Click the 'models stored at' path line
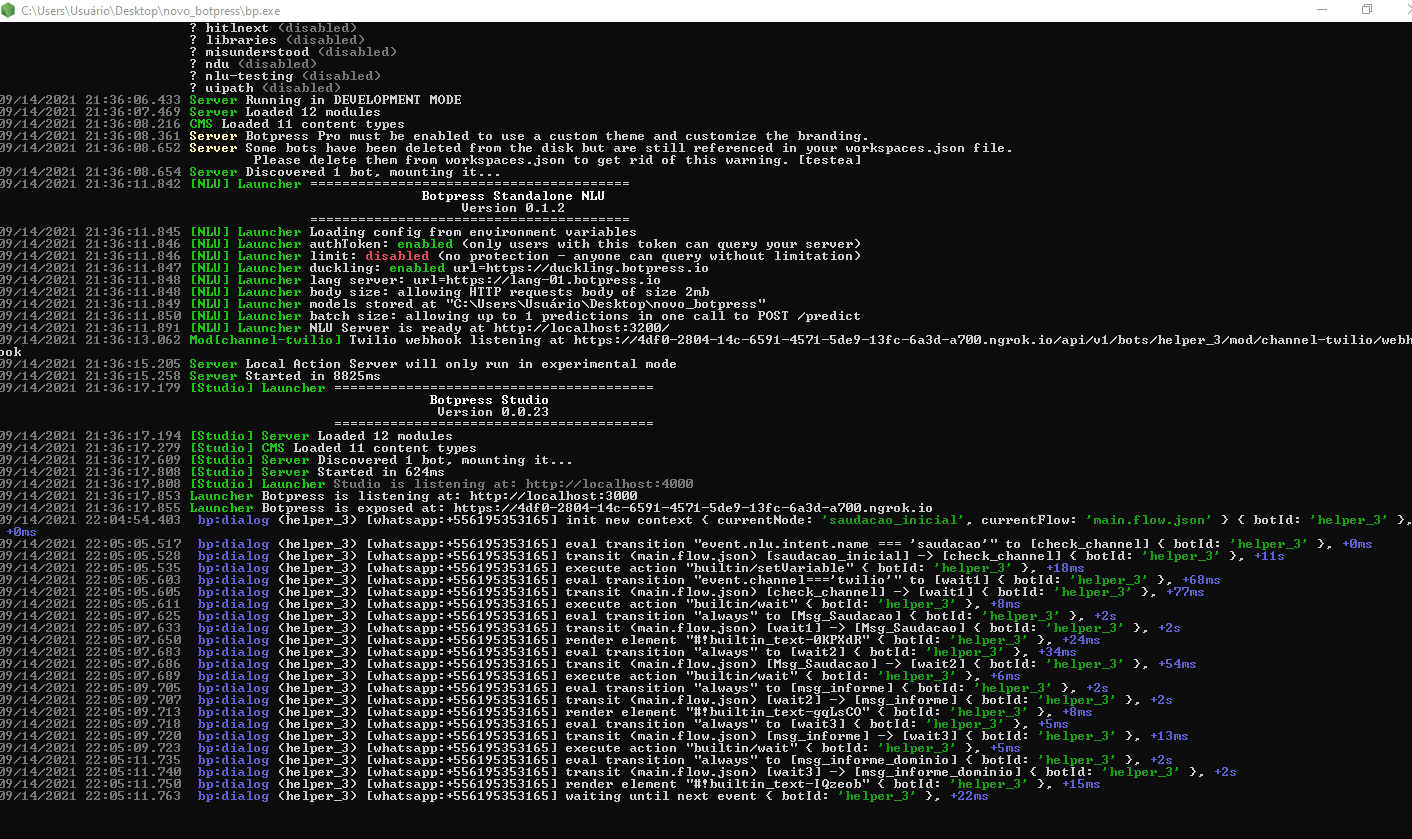Image resolution: width=1412 pixels, height=839 pixels. tap(537, 304)
